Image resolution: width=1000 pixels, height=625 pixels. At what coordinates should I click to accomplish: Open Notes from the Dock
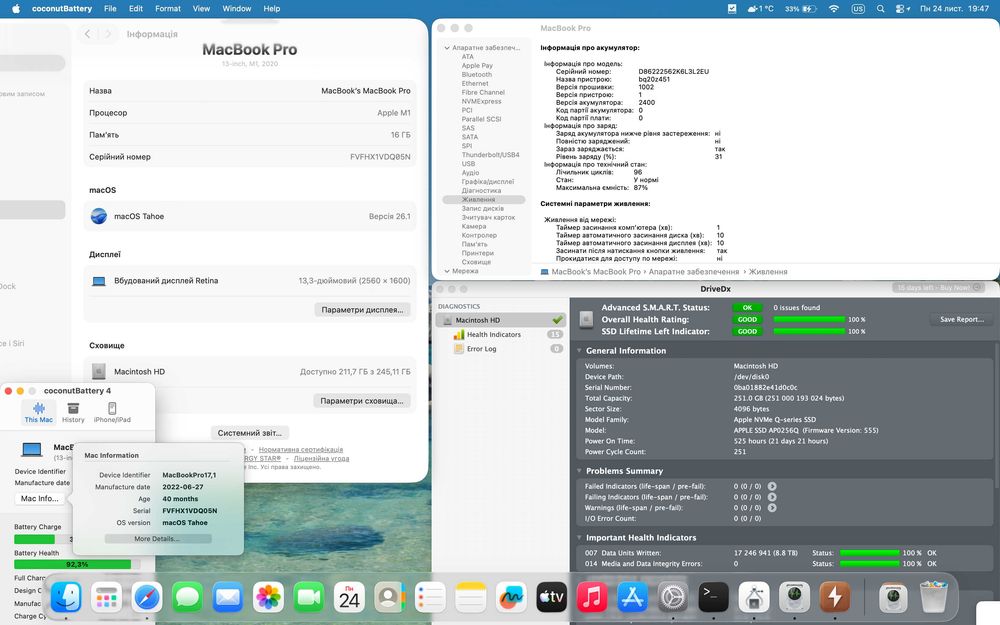pyautogui.click(x=471, y=598)
